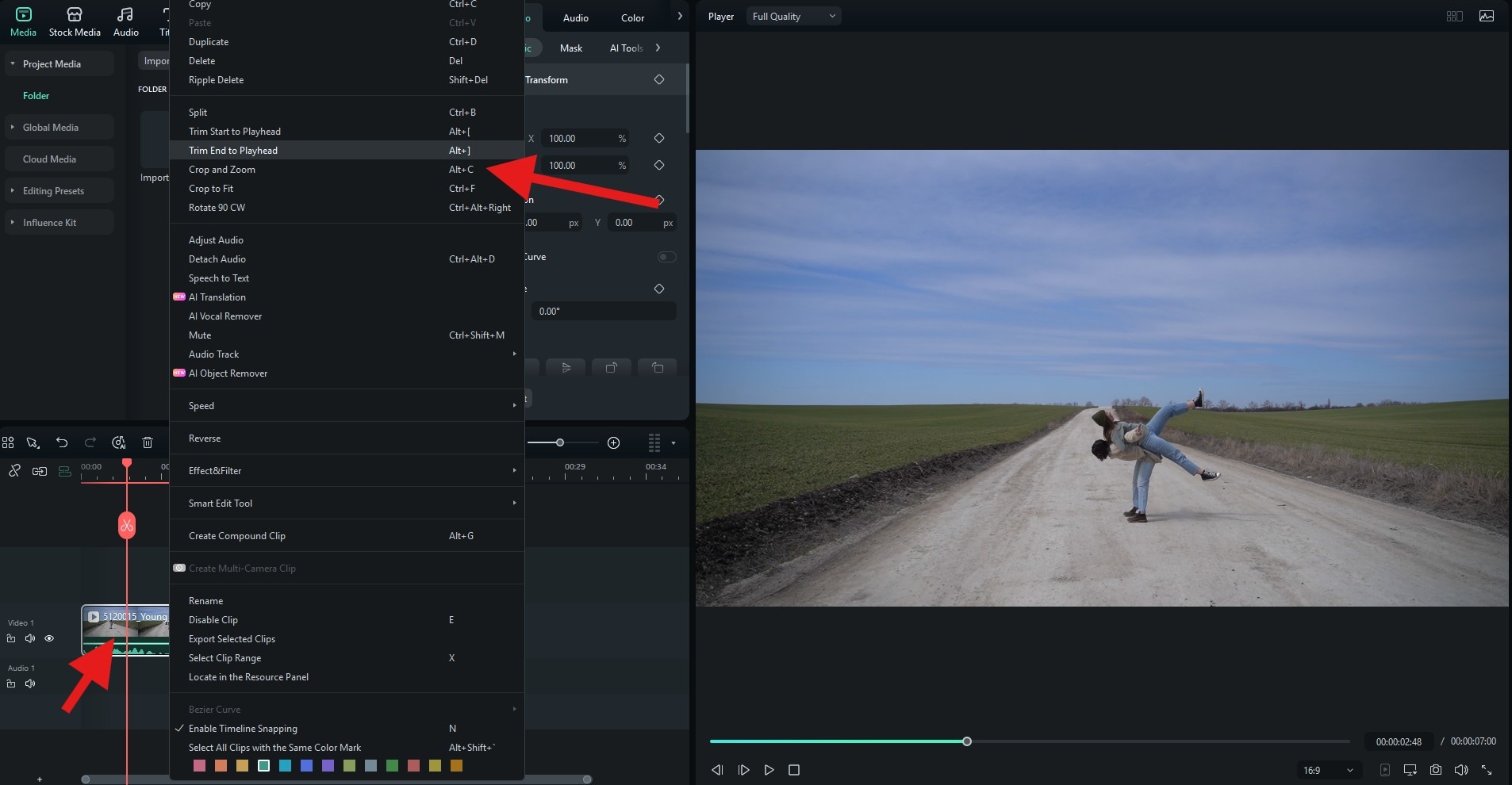Screen dimensions: 1512x785
Task: Lock the Video 1 track
Action: click(11, 638)
